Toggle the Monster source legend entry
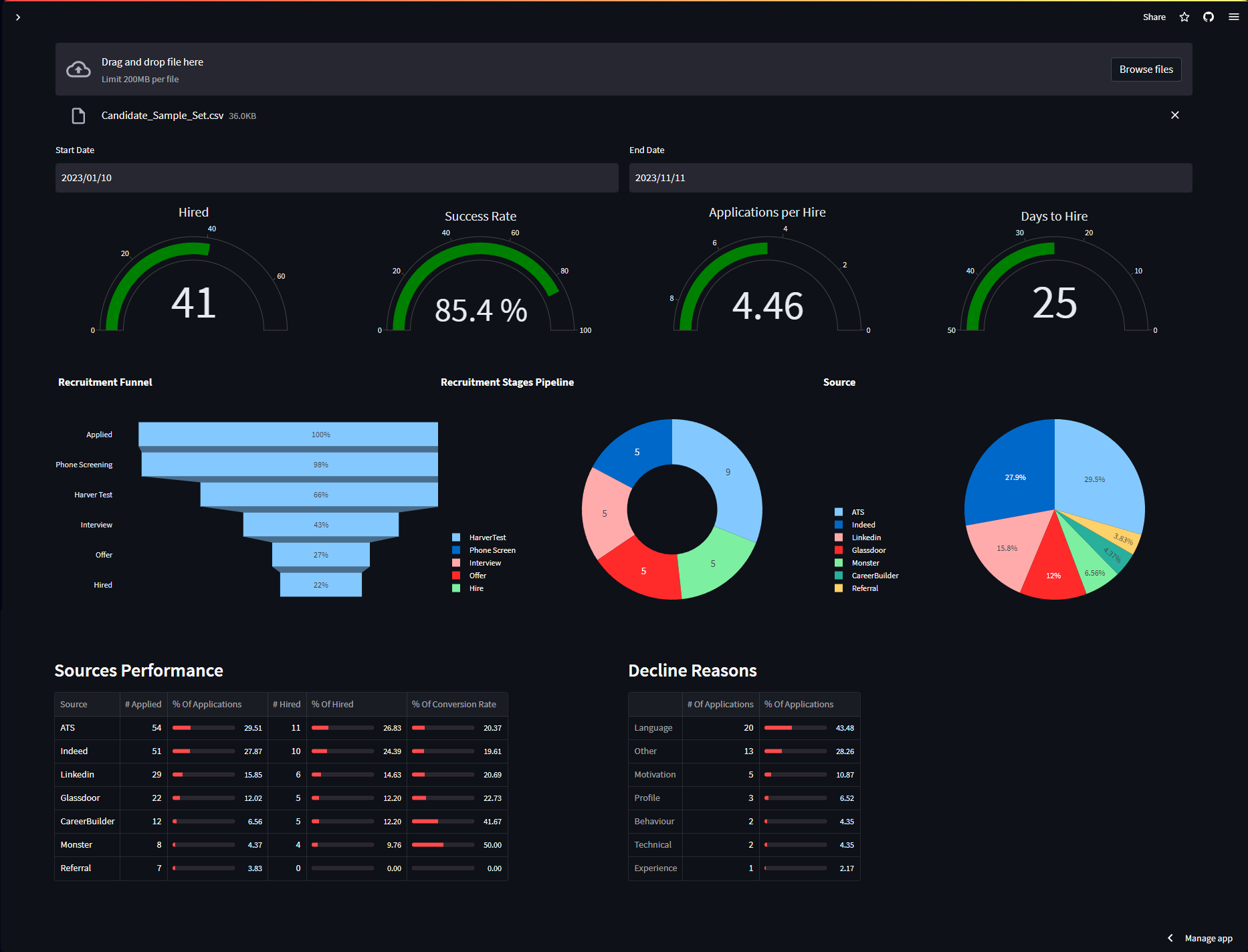This screenshot has height=952, width=1248. tap(857, 563)
